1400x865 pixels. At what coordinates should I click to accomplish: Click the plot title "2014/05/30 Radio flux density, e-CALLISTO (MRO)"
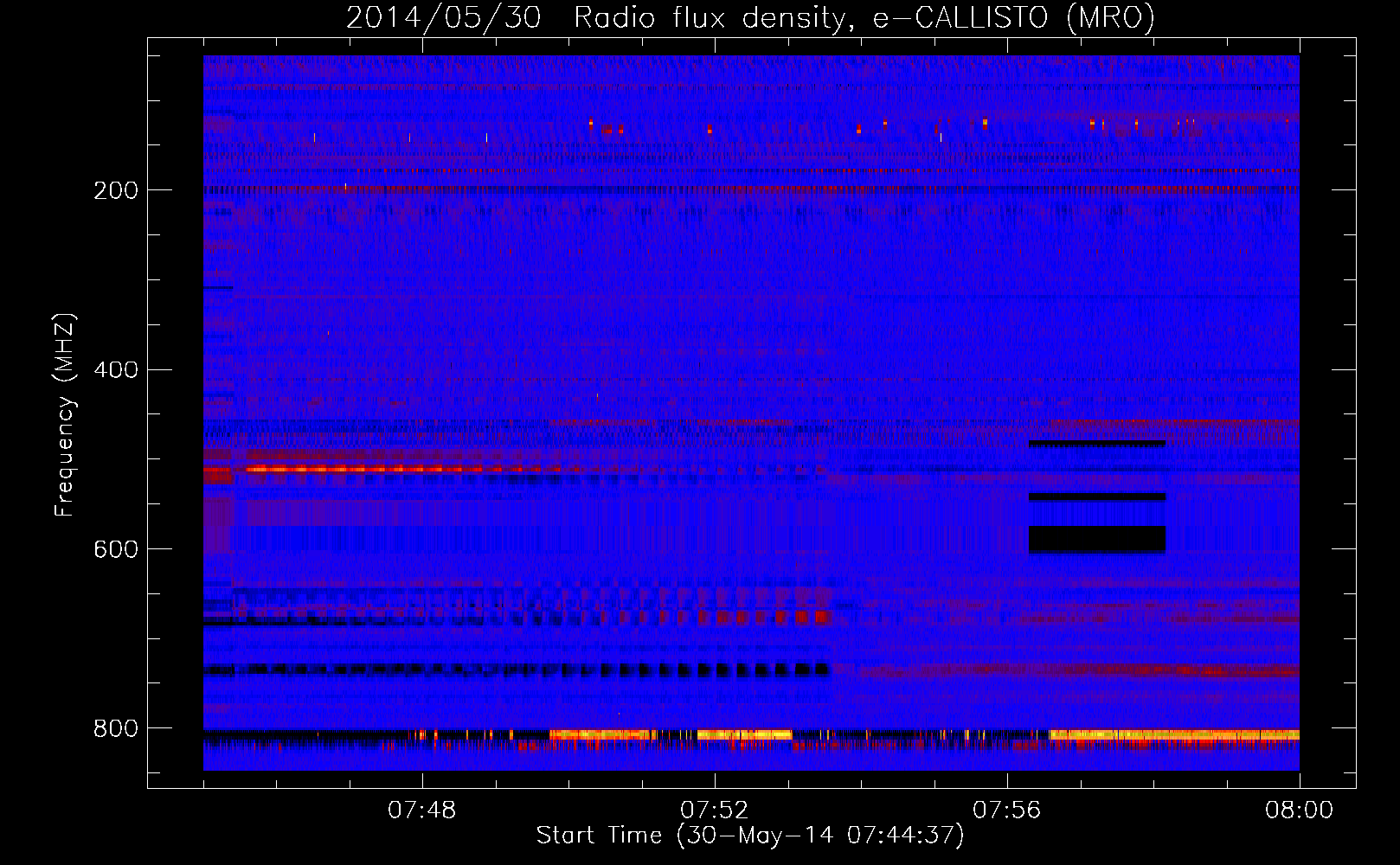tap(750, 17)
